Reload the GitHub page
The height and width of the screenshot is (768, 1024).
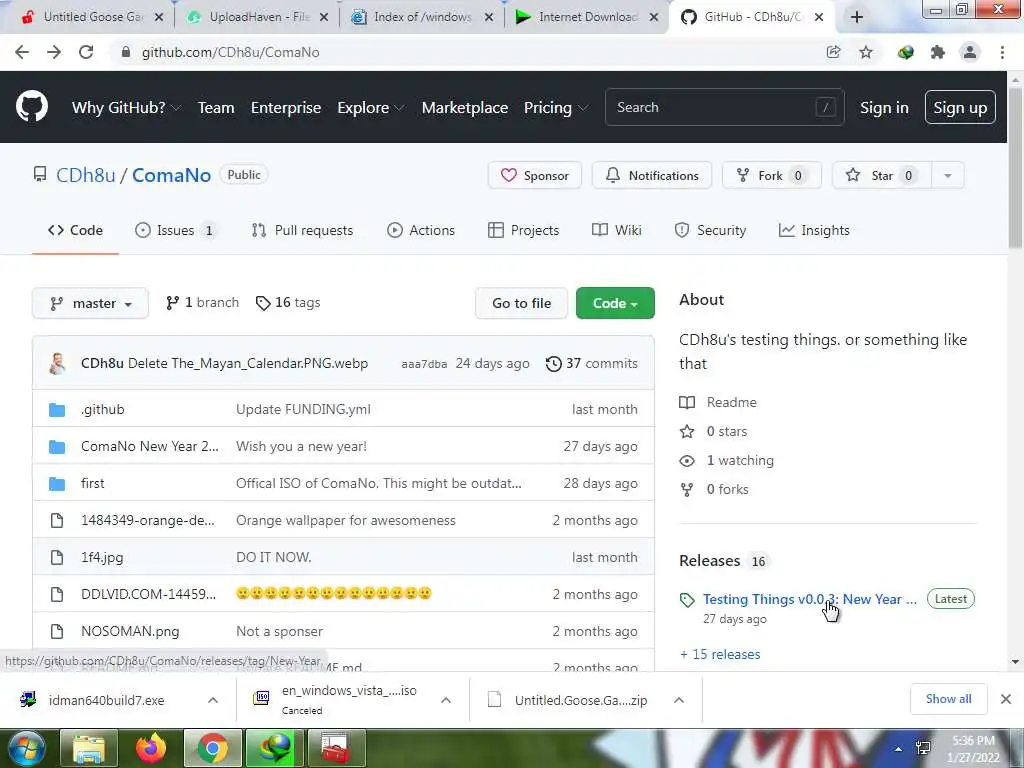(x=86, y=52)
